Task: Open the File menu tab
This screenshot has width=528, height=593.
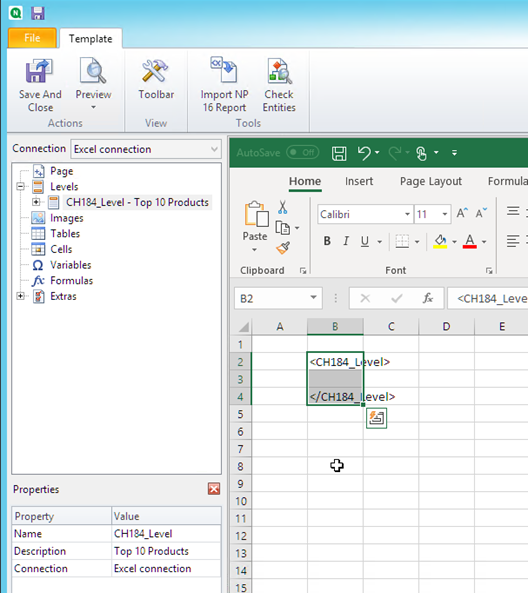Action: (32, 38)
